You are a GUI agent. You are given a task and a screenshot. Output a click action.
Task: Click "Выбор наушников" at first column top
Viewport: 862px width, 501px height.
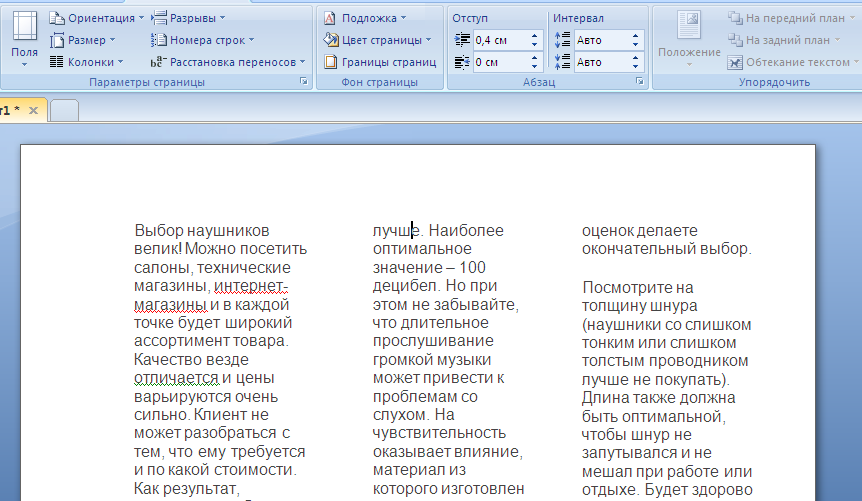point(202,230)
